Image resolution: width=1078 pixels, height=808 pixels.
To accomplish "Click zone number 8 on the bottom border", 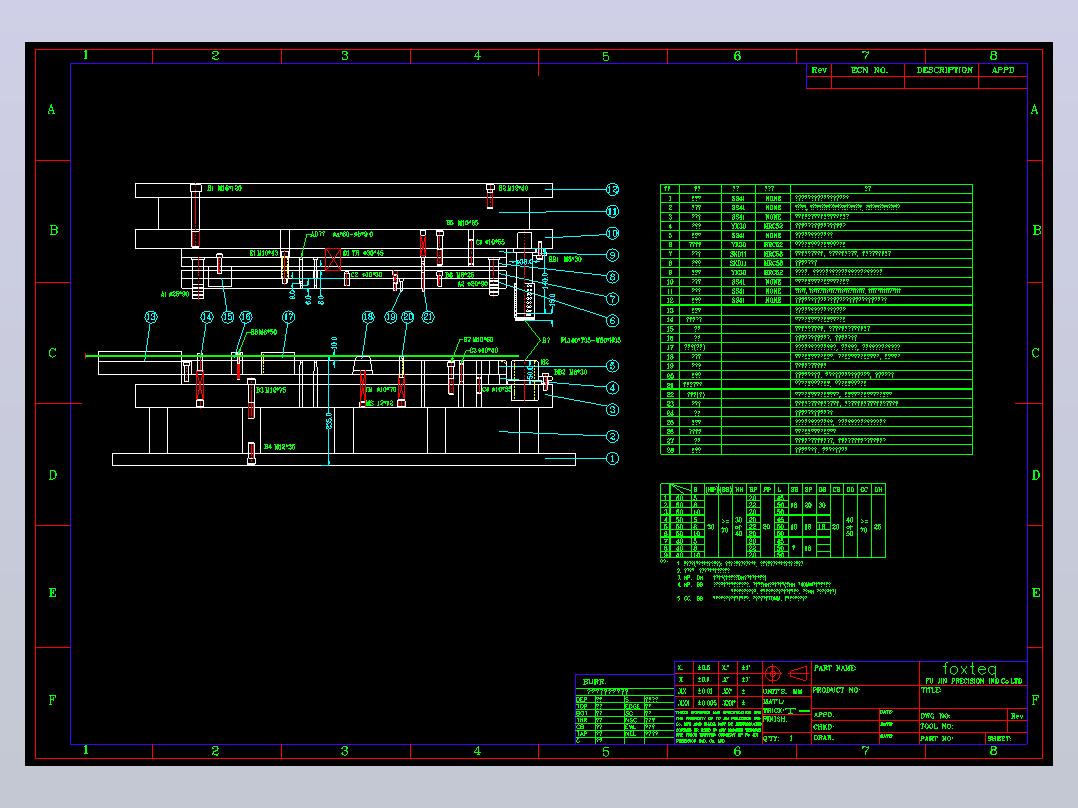I will pos(993,751).
